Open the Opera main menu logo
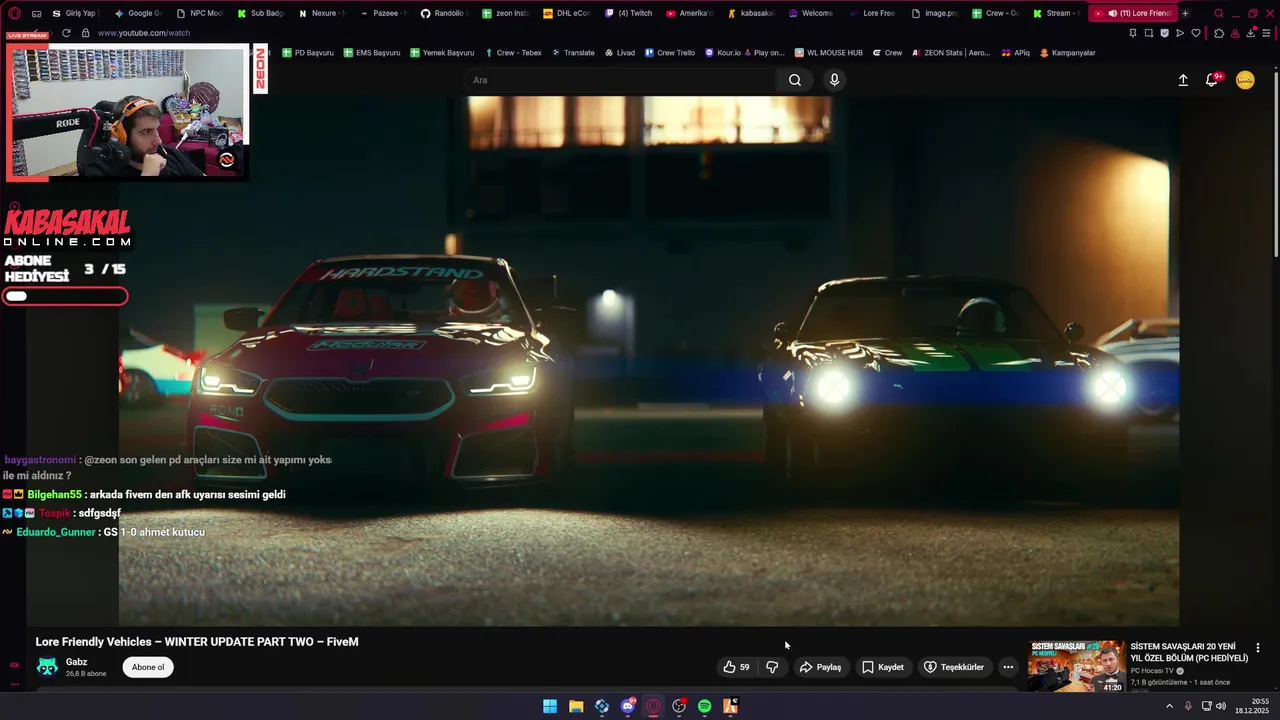This screenshot has width=1280, height=720. pyautogui.click(x=14, y=13)
